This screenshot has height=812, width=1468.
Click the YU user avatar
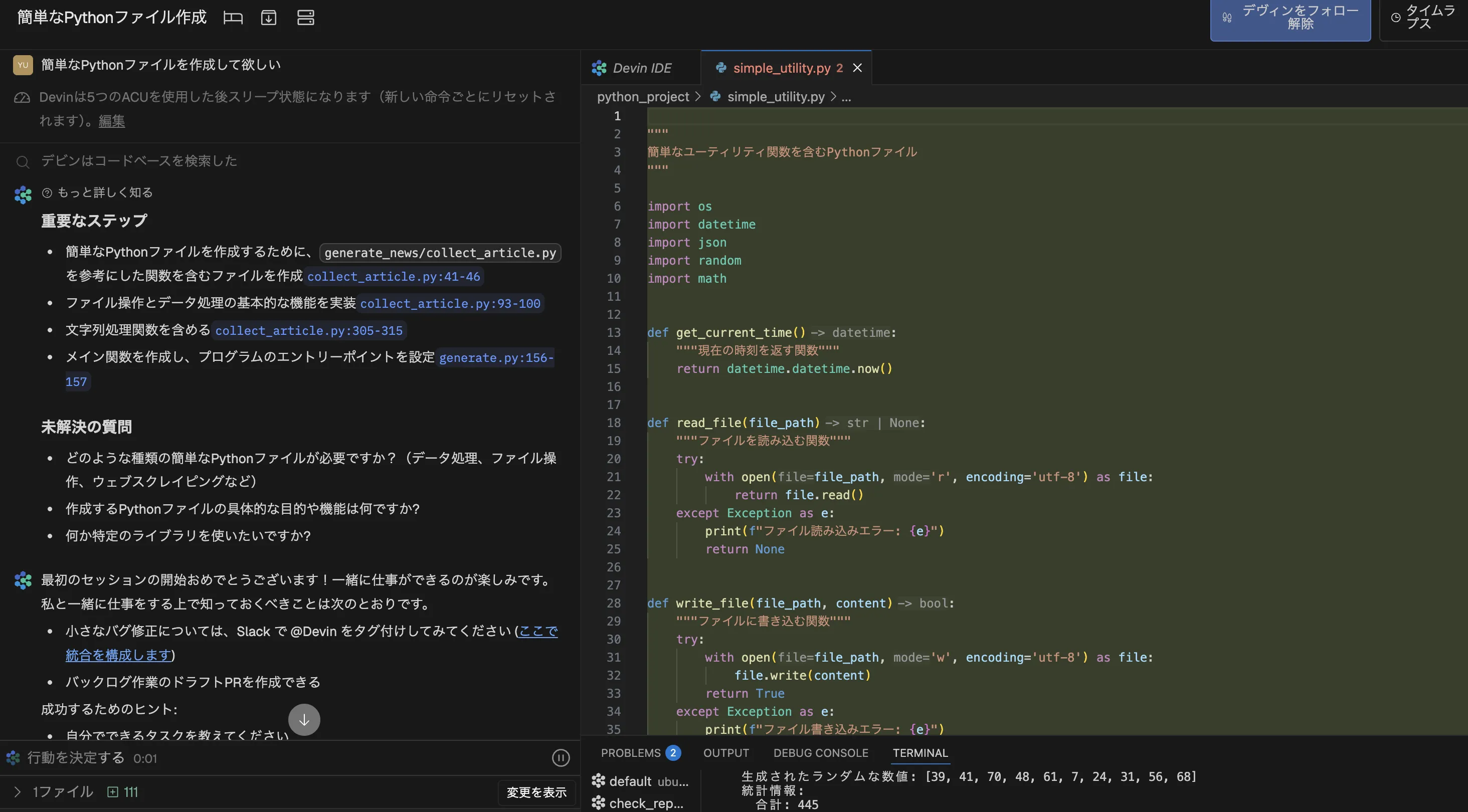[23, 65]
